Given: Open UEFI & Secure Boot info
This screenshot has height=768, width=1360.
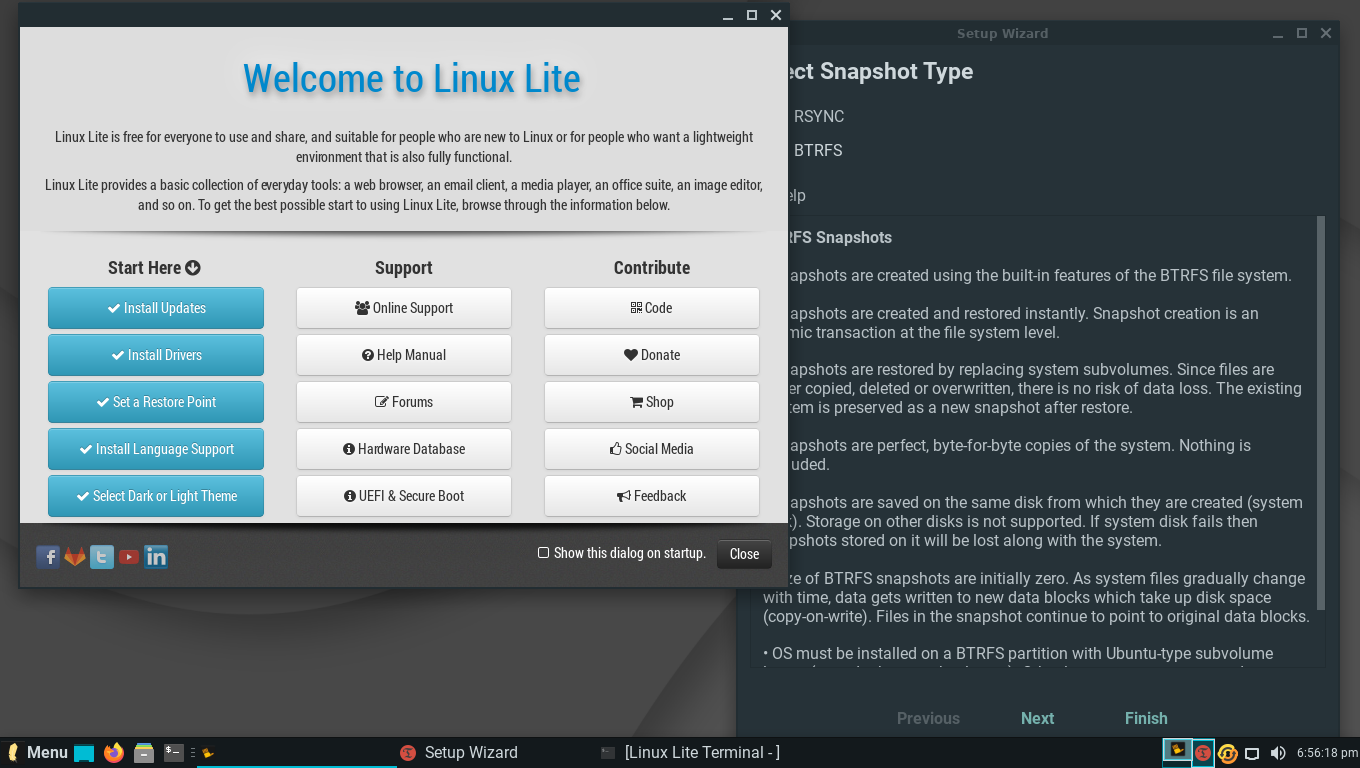Looking at the screenshot, I should point(404,496).
